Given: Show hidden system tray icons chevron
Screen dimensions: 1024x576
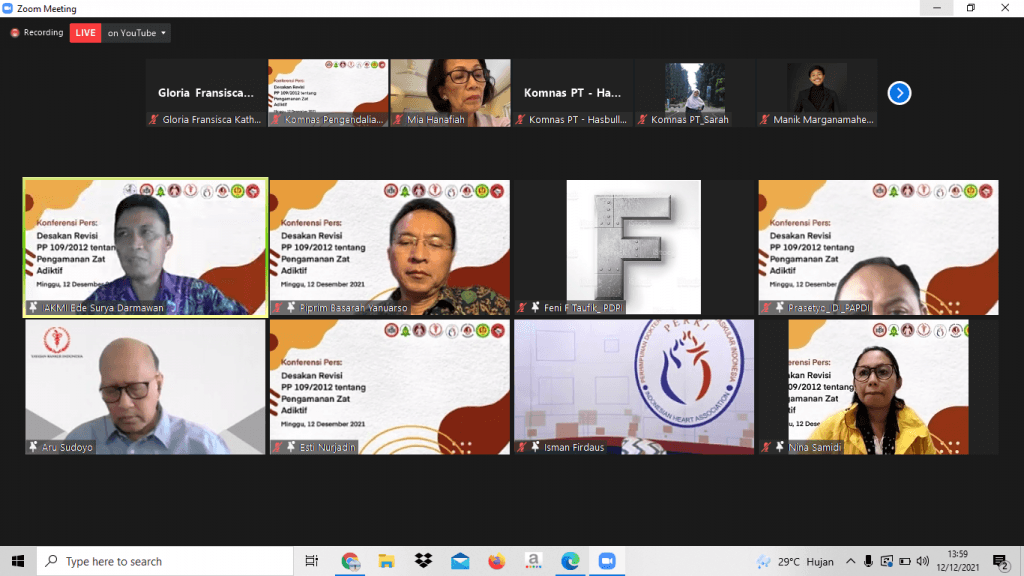Looking at the screenshot, I should (x=850, y=561).
